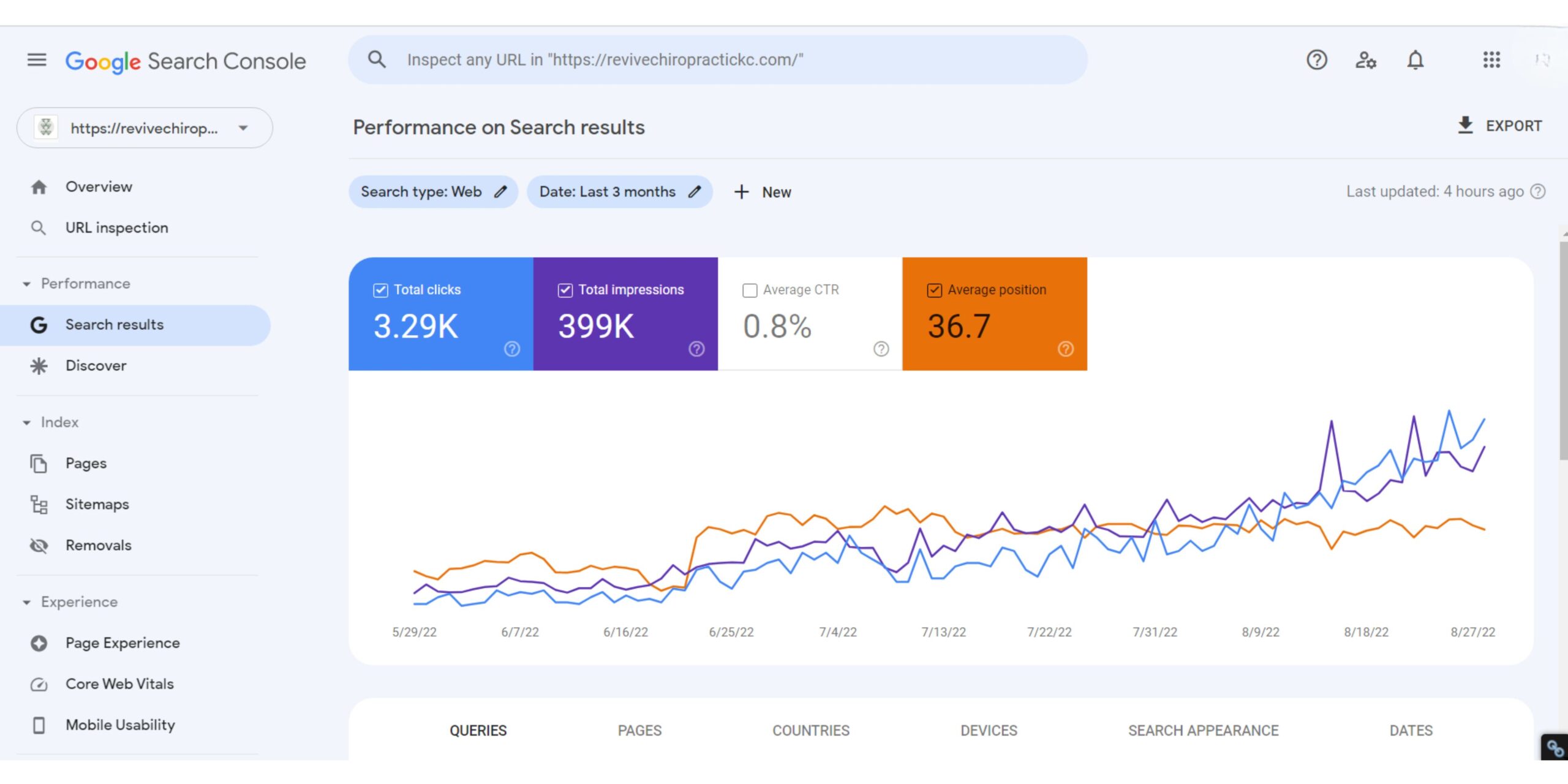Click the 36.7 average position value
1568x784 pixels.
959,326
